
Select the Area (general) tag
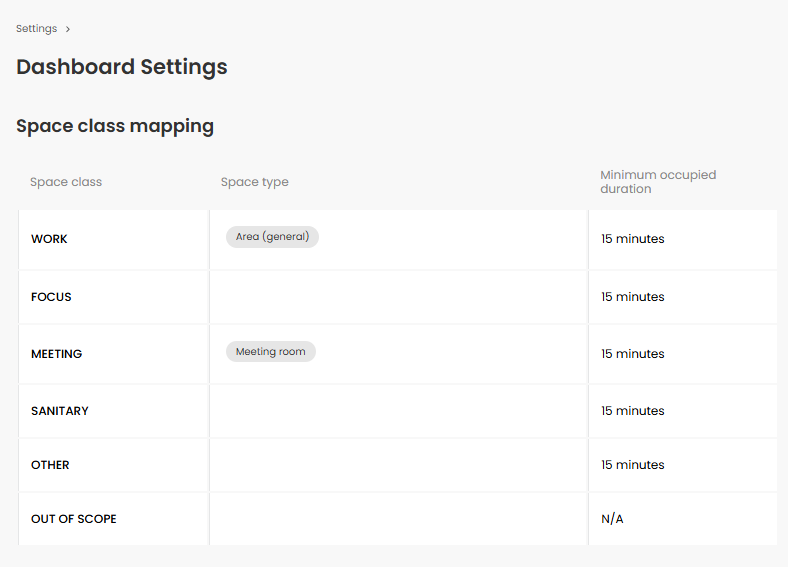[x=272, y=237]
